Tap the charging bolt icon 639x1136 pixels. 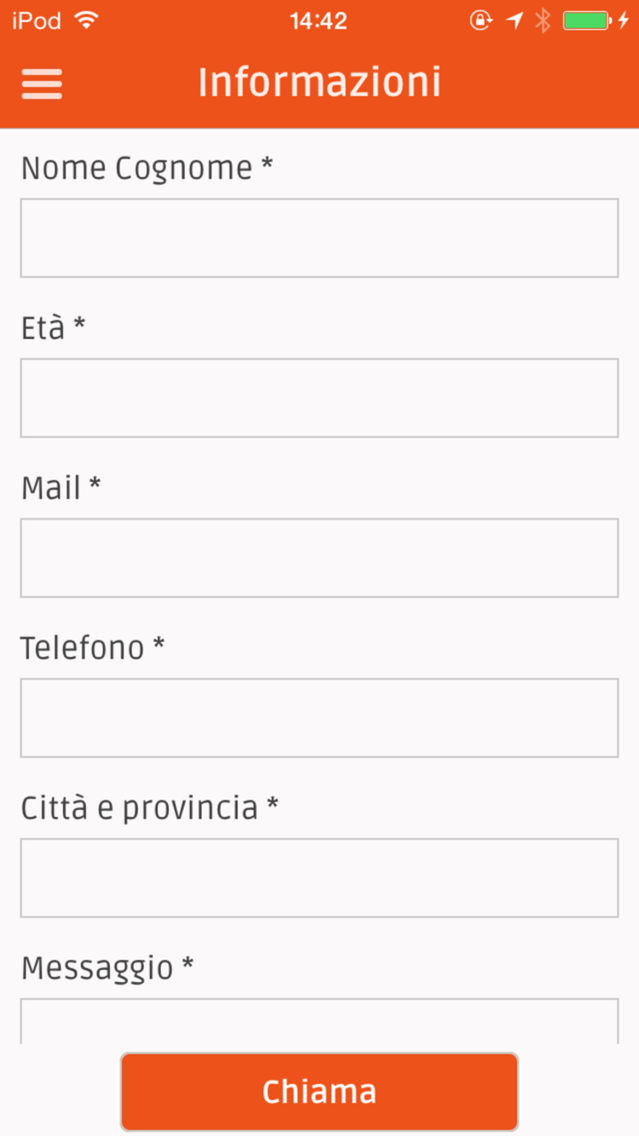623,20
